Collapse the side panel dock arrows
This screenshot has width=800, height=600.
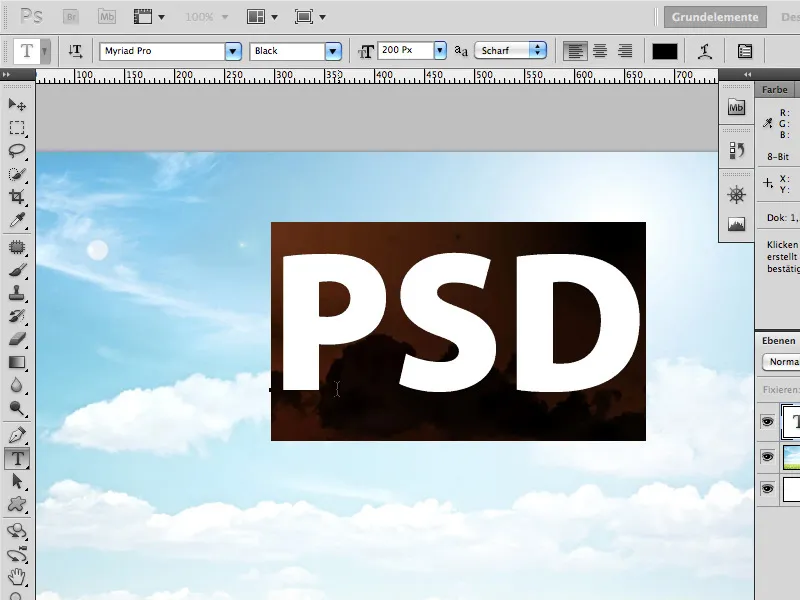(747, 74)
